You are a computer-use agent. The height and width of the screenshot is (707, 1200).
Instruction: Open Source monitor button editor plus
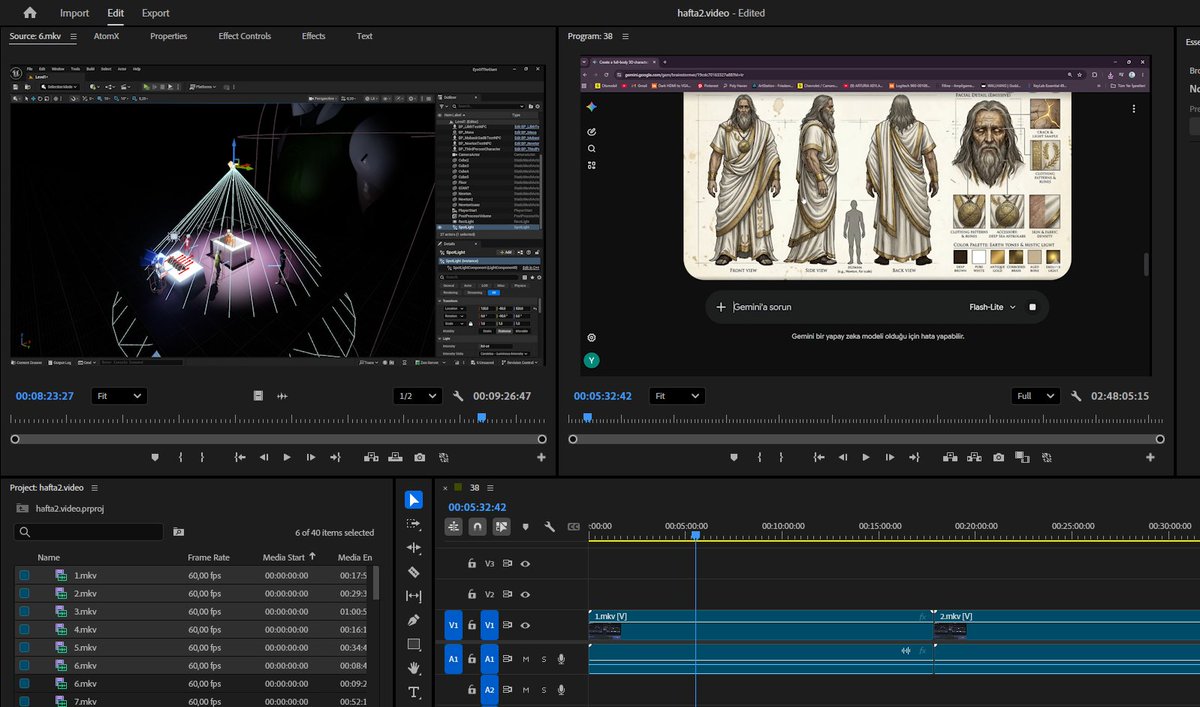click(541, 457)
